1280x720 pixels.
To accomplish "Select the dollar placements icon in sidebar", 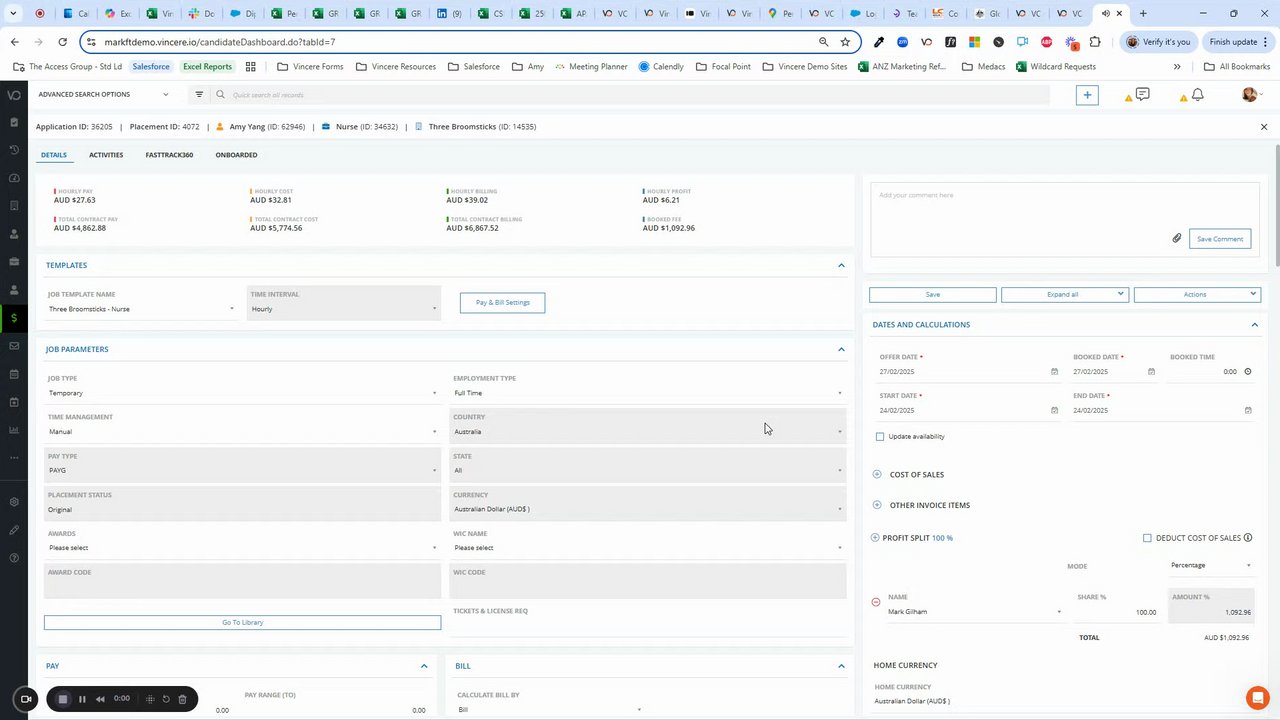I will coord(14,318).
